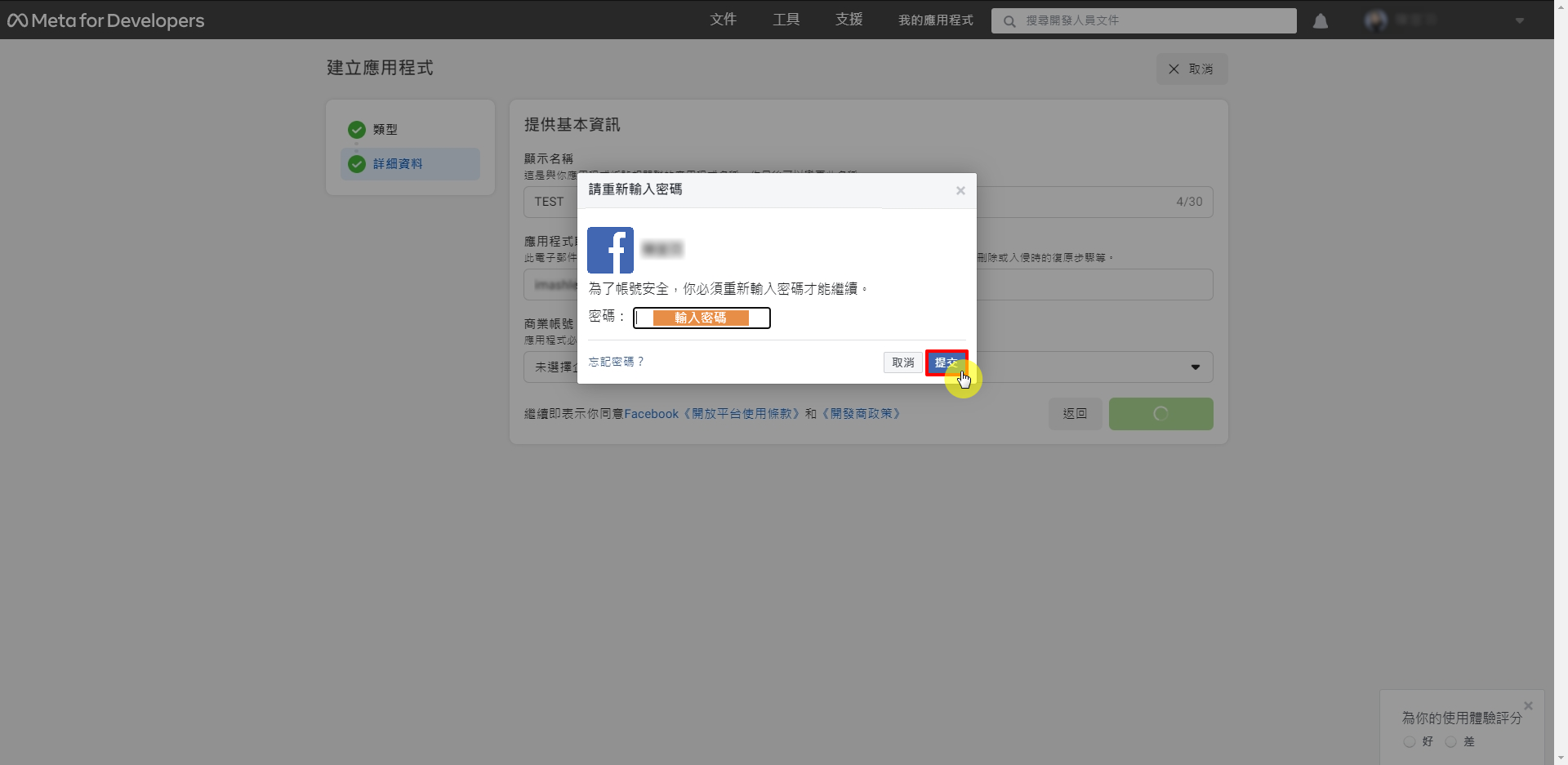Click the 提交 button in dialog
The image size is (1568, 765).
pyautogui.click(x=946, y=362)
